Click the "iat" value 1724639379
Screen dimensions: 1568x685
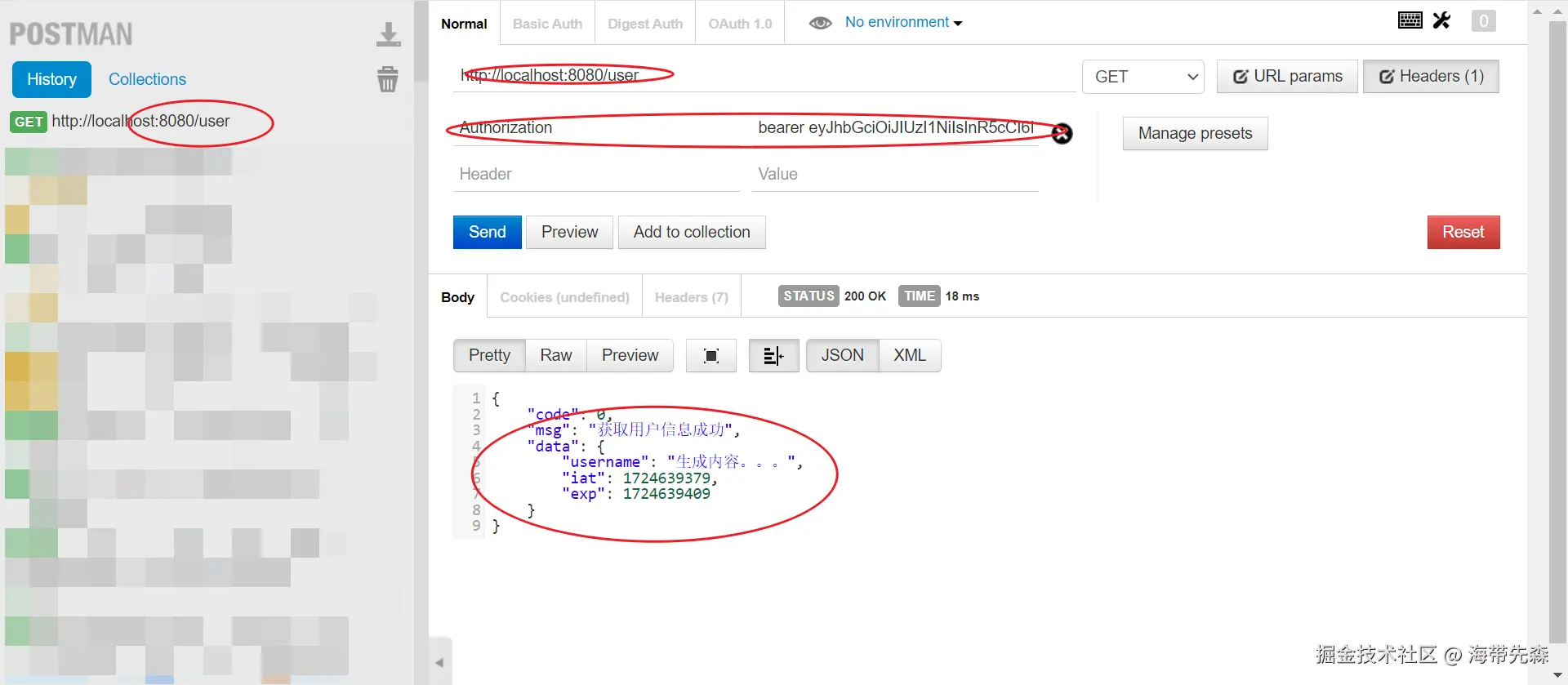point(666,478)
